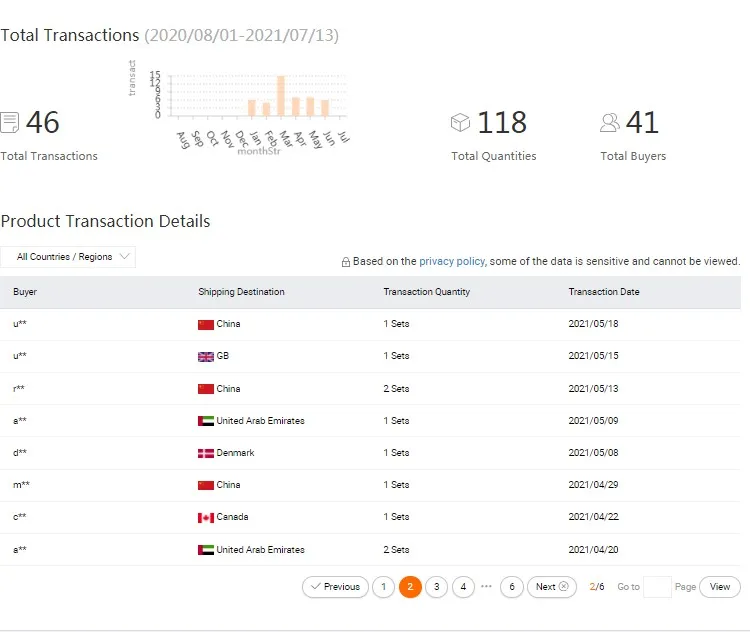Click the Denmark flag icon
This screenshot has height=632, width=750.
point(206,453)
